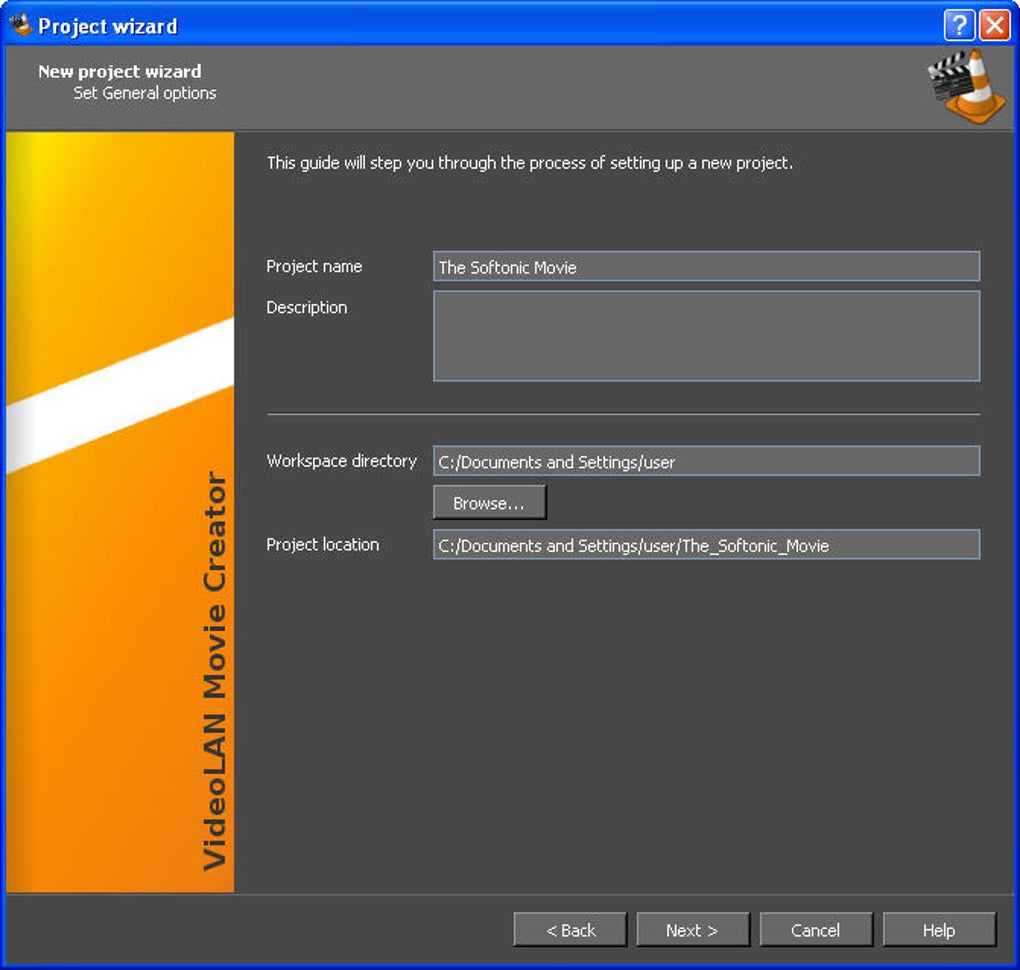Click the 'Set General options' subtitle
Screen dimensions: 1020x970
(144, 93)
